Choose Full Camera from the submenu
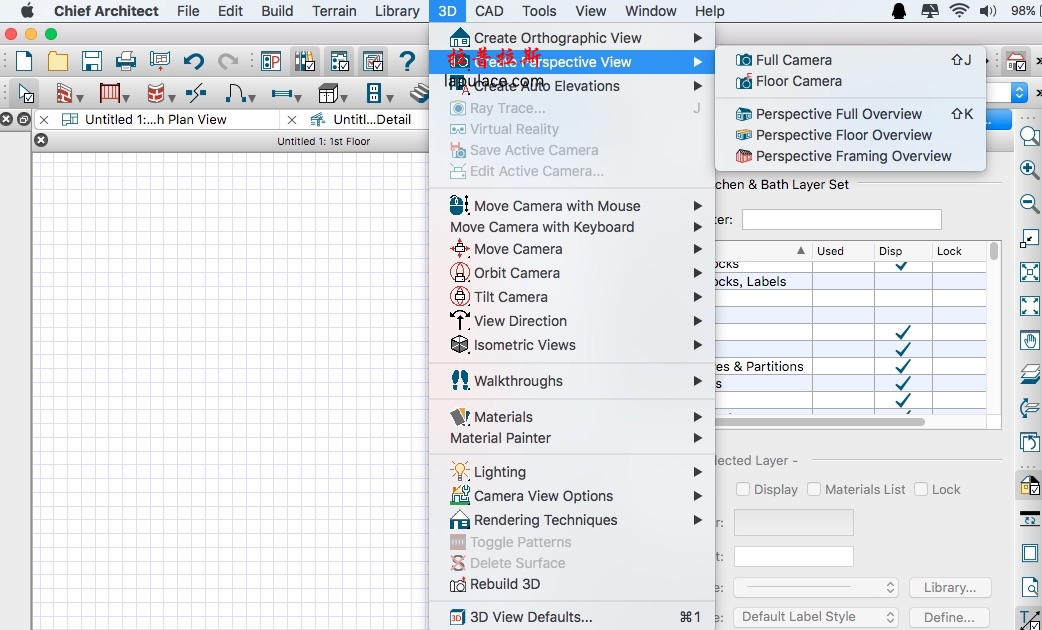Viewport: 1042px width, 630px height. (793, 60)
